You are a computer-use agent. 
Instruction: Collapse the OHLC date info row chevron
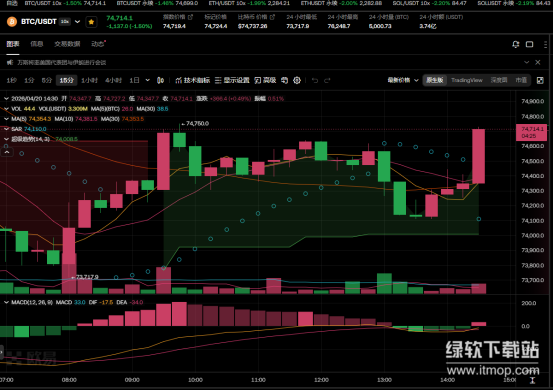point(6,99)
